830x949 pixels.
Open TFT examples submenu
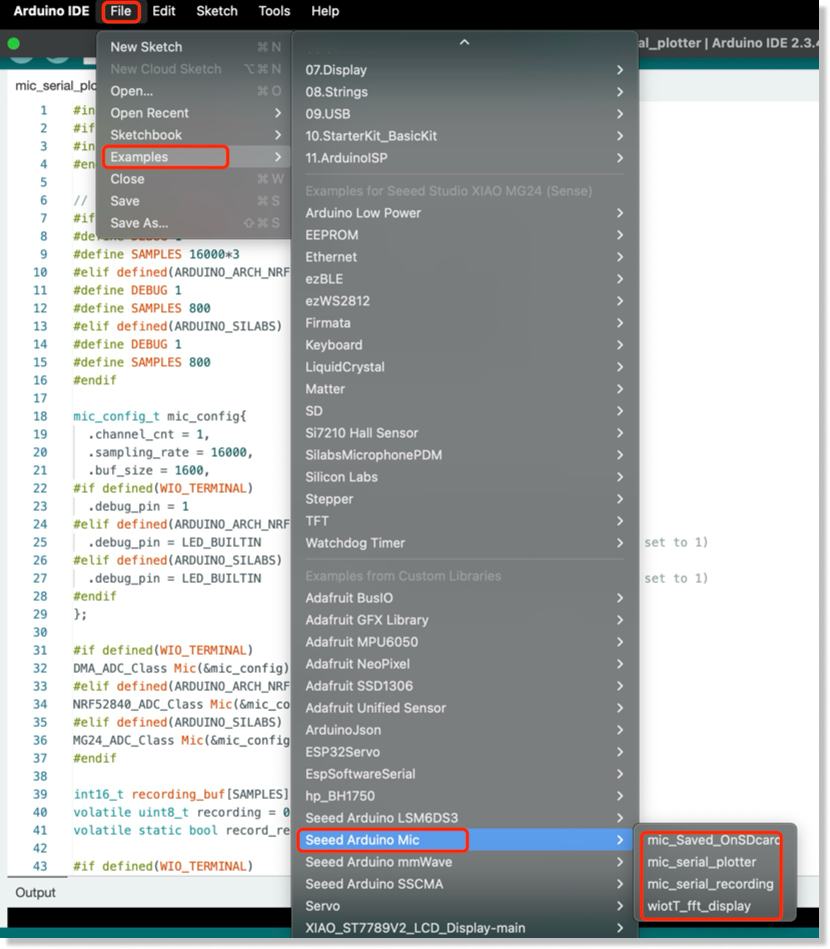tap(464, 520)
